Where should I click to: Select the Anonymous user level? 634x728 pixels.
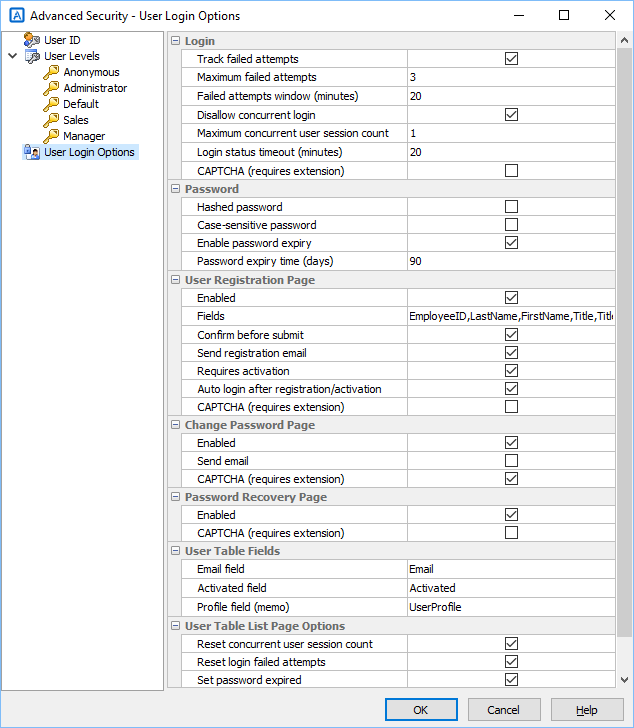[x=91, y=72]
